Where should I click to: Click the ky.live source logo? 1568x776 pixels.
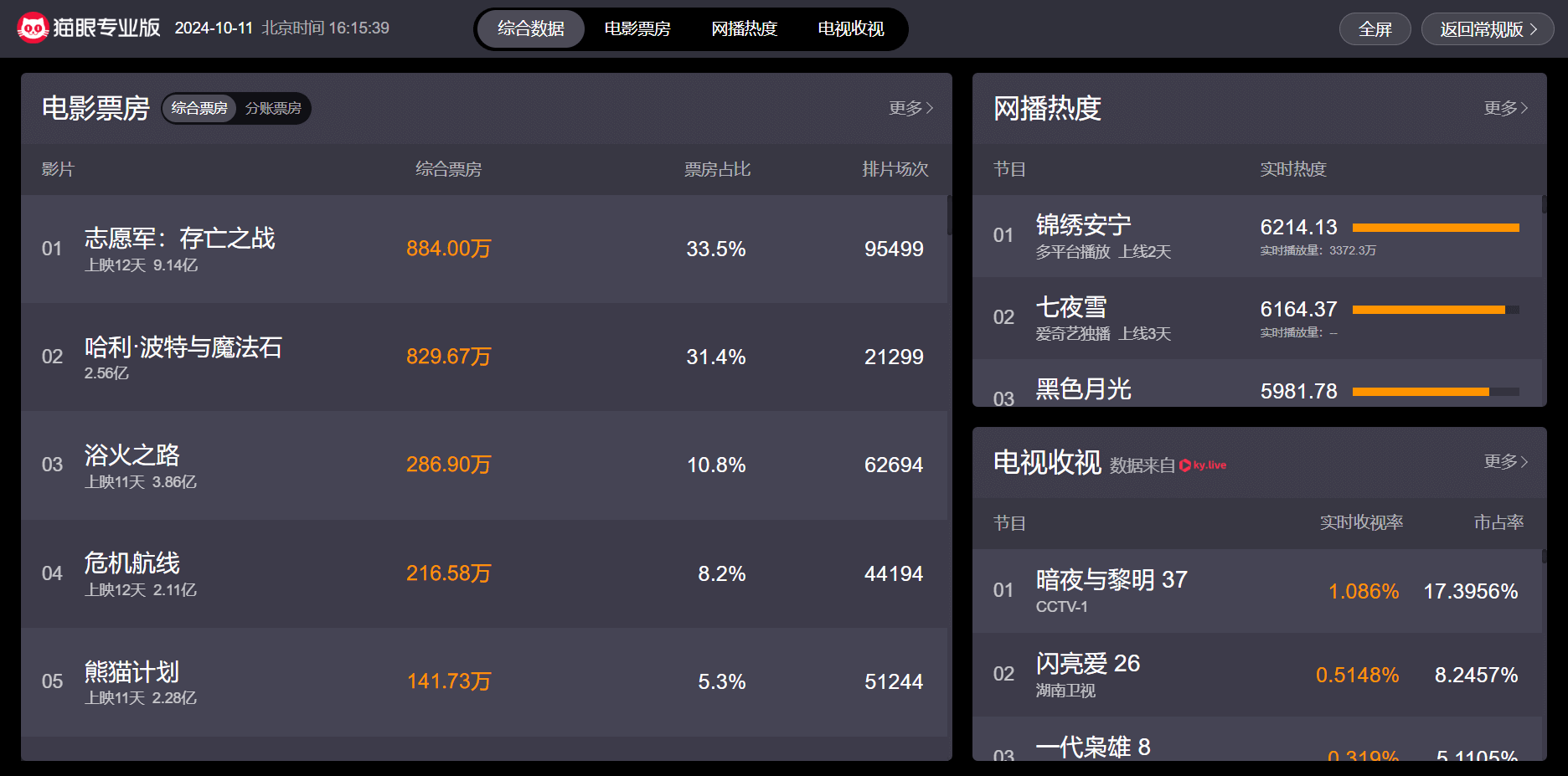tap(1203, 465)
